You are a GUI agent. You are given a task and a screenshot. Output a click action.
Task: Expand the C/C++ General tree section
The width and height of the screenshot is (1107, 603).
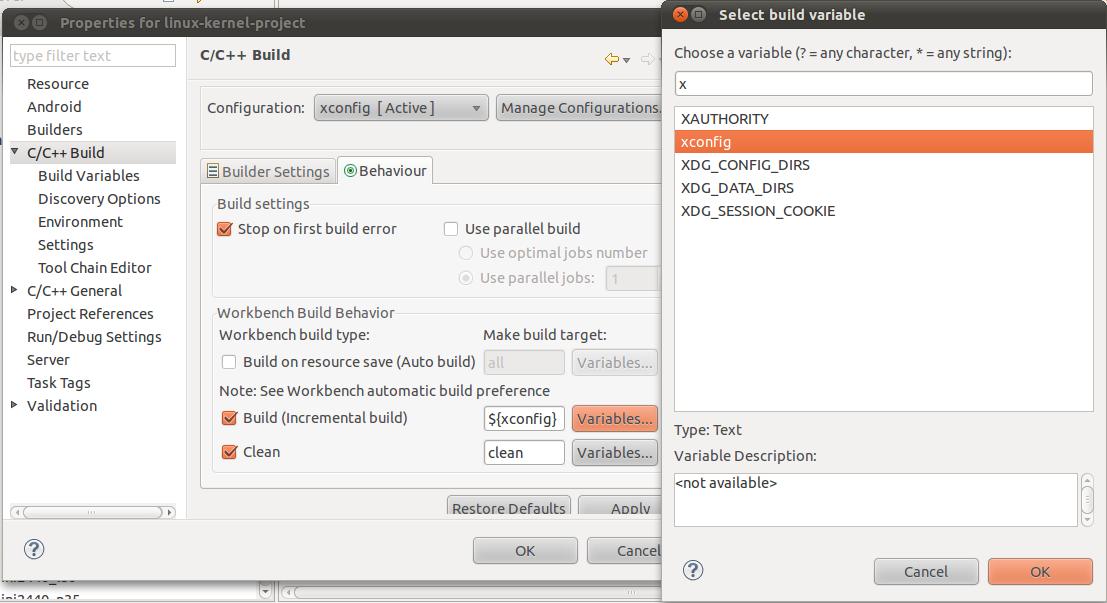[13, 290]
